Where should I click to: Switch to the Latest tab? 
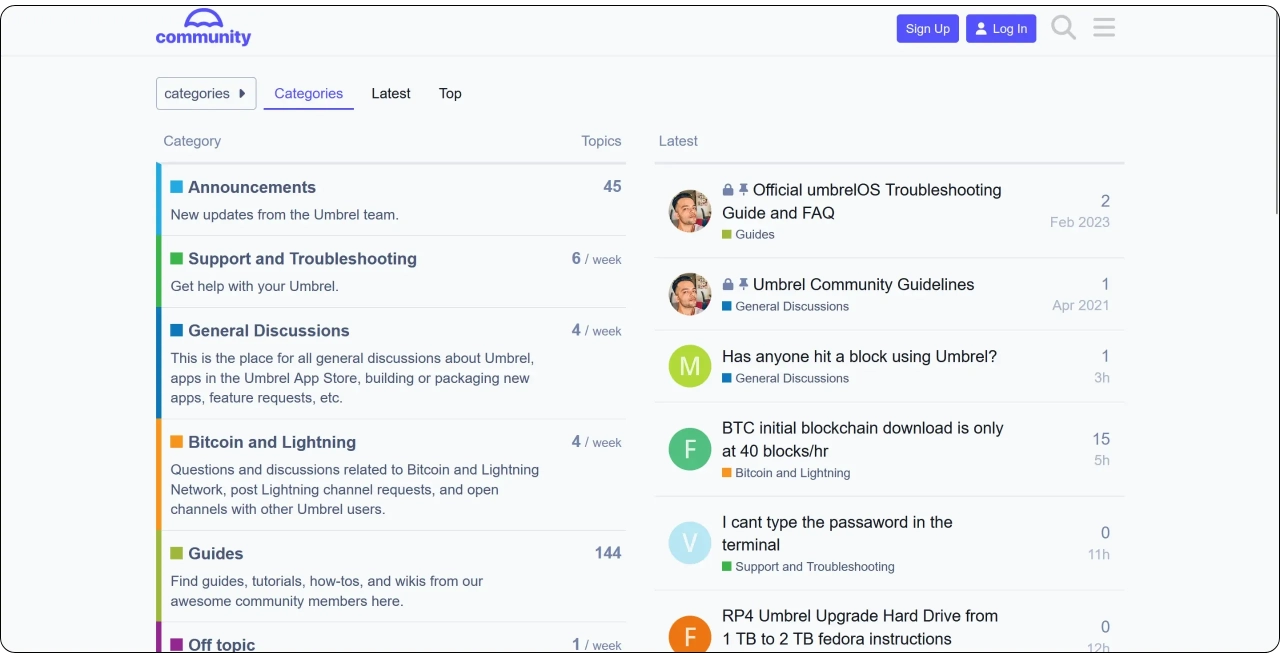click(x=391, y=93)
